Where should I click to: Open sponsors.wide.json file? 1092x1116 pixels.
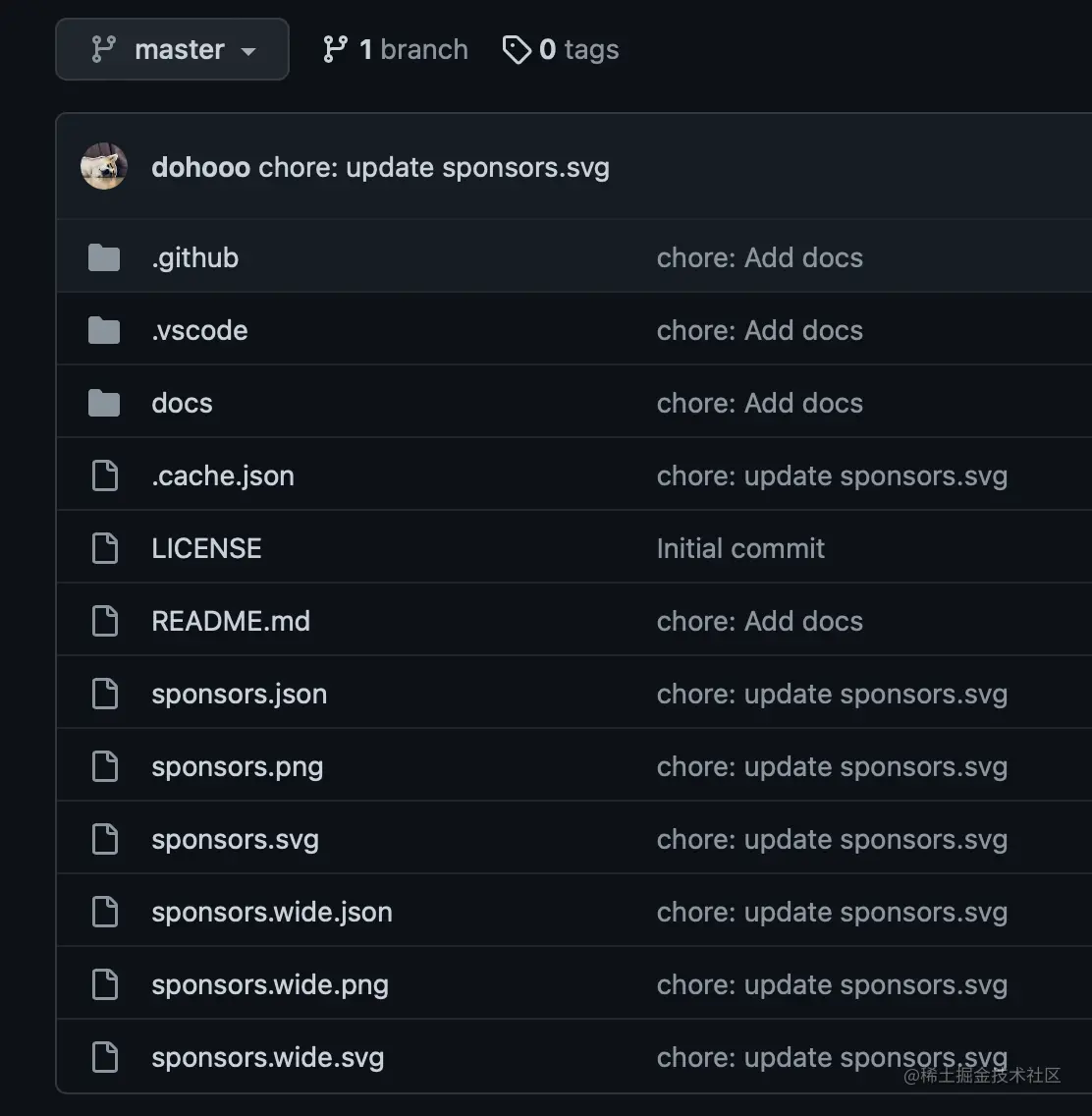pos(271,913)
